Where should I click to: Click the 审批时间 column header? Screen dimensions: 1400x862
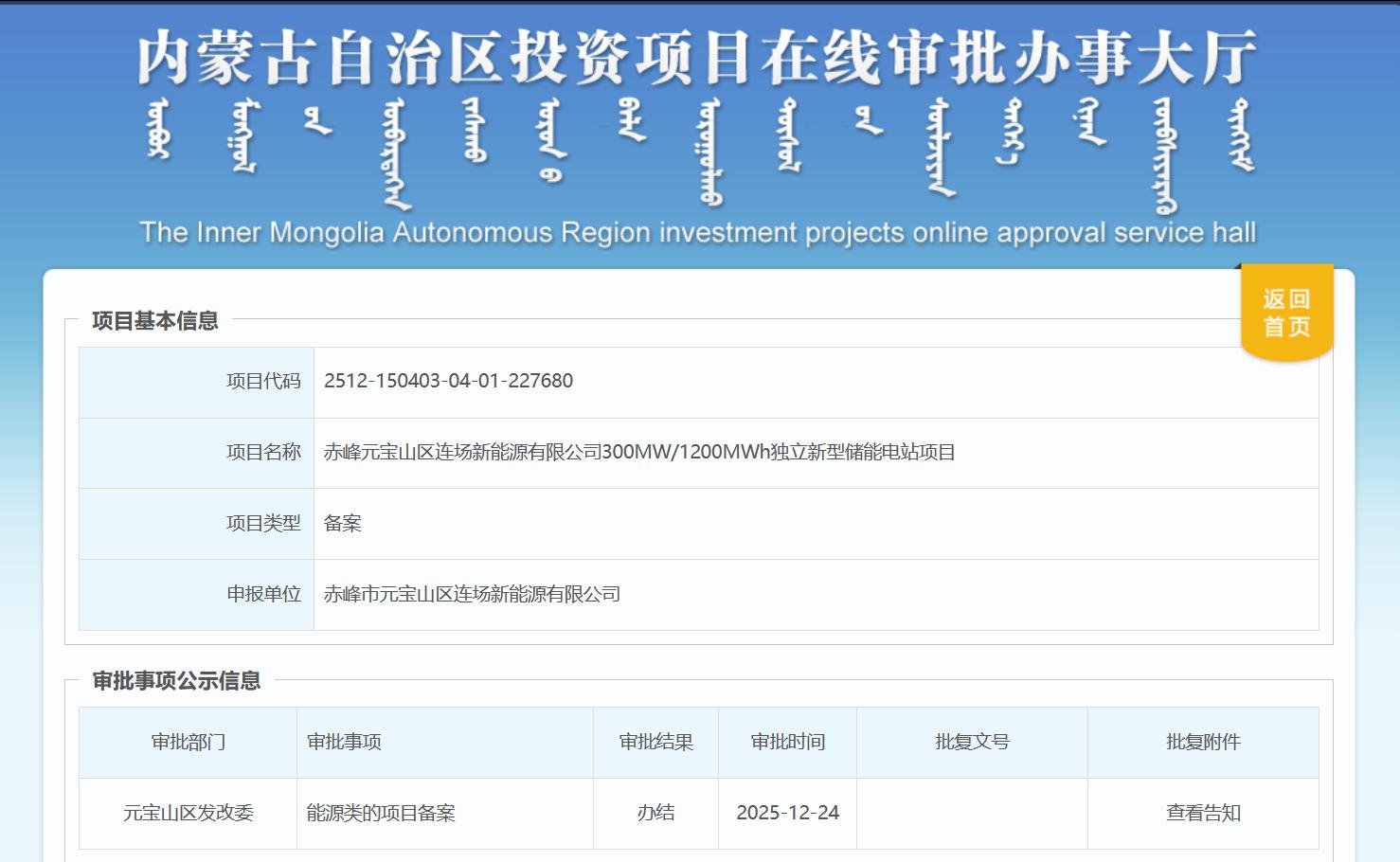click(x=787, y=743)
